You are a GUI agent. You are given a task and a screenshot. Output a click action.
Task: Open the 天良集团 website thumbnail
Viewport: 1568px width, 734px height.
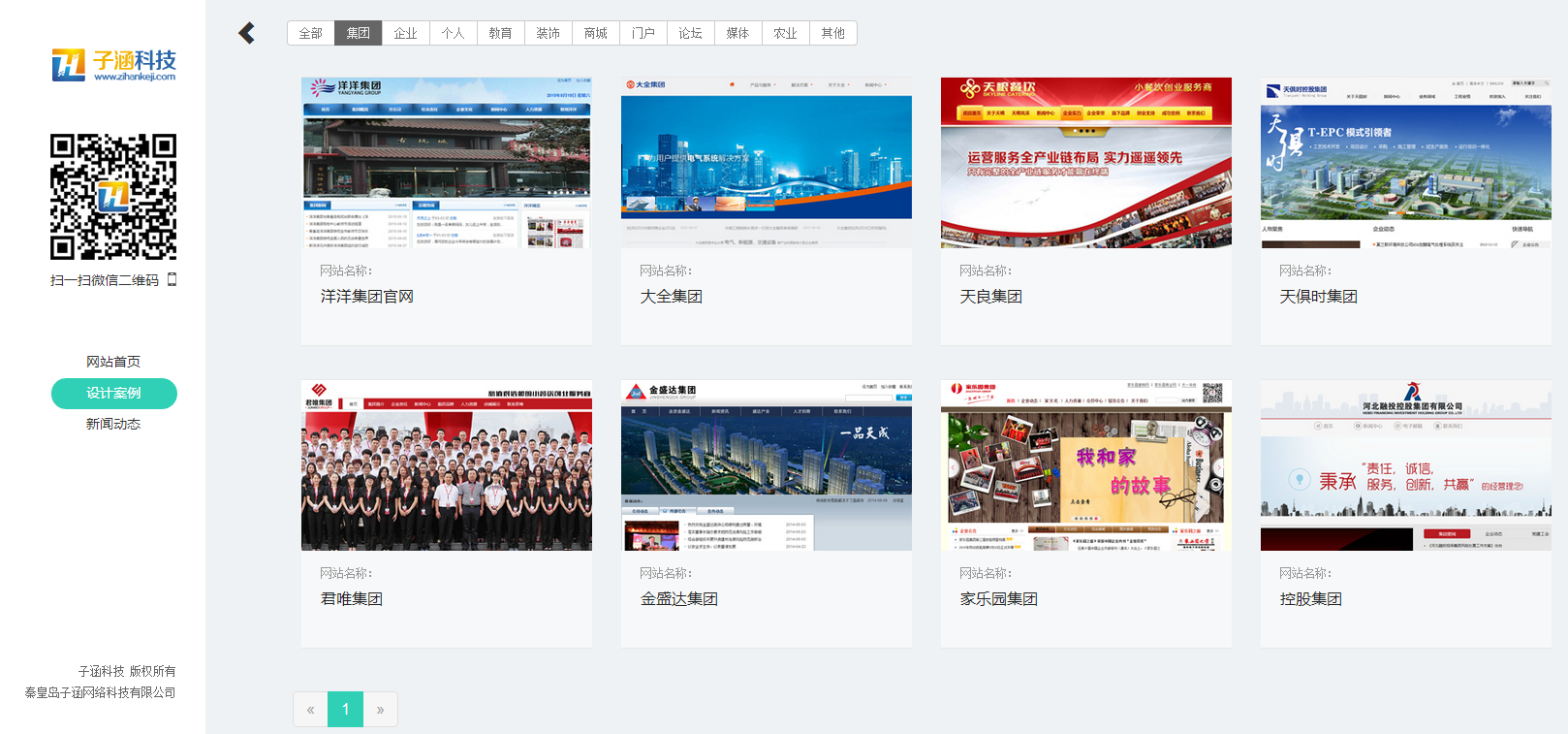(1085, 163)
